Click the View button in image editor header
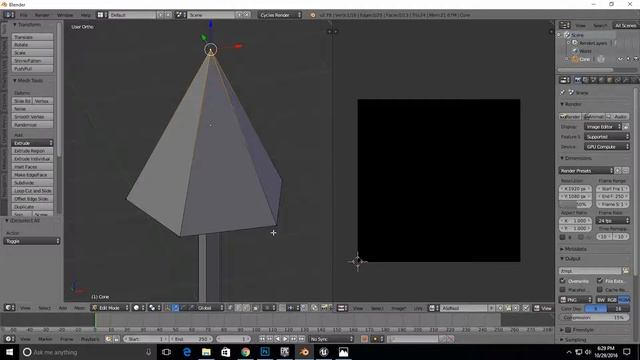The image size is (640, 360). [x=543, y=308]
